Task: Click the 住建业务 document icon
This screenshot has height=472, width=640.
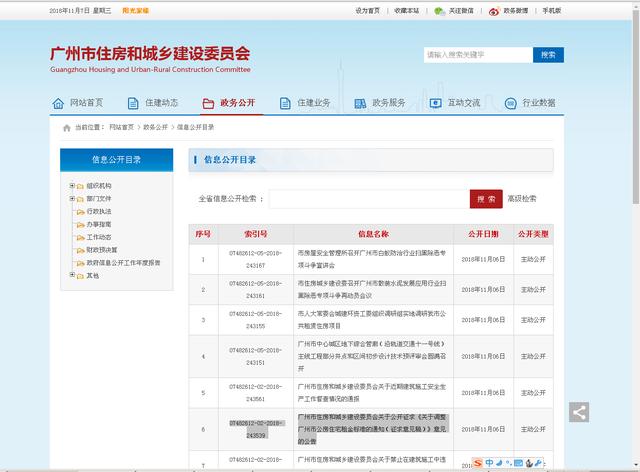Action: coord(285,103)
